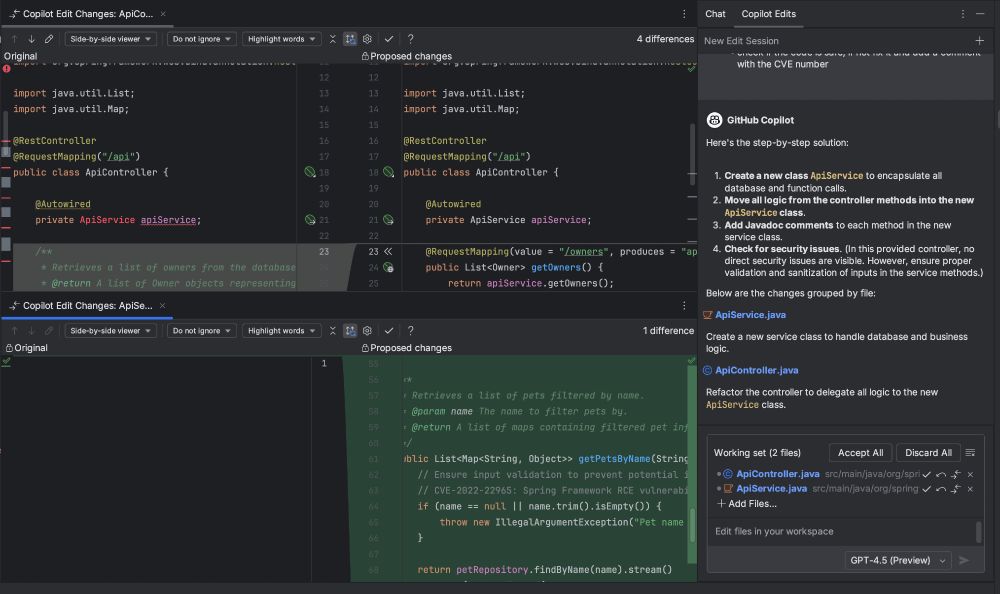Click Discard All button
Viewport: 1000px width, 594px height.
click(928, 452)
